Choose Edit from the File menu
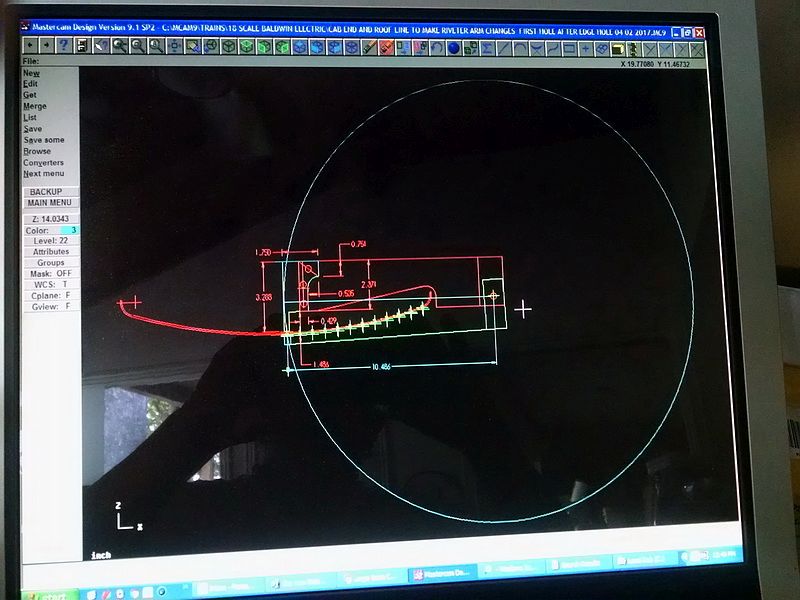The height and width of the screenshot is (600, 800). pos(30,84)
